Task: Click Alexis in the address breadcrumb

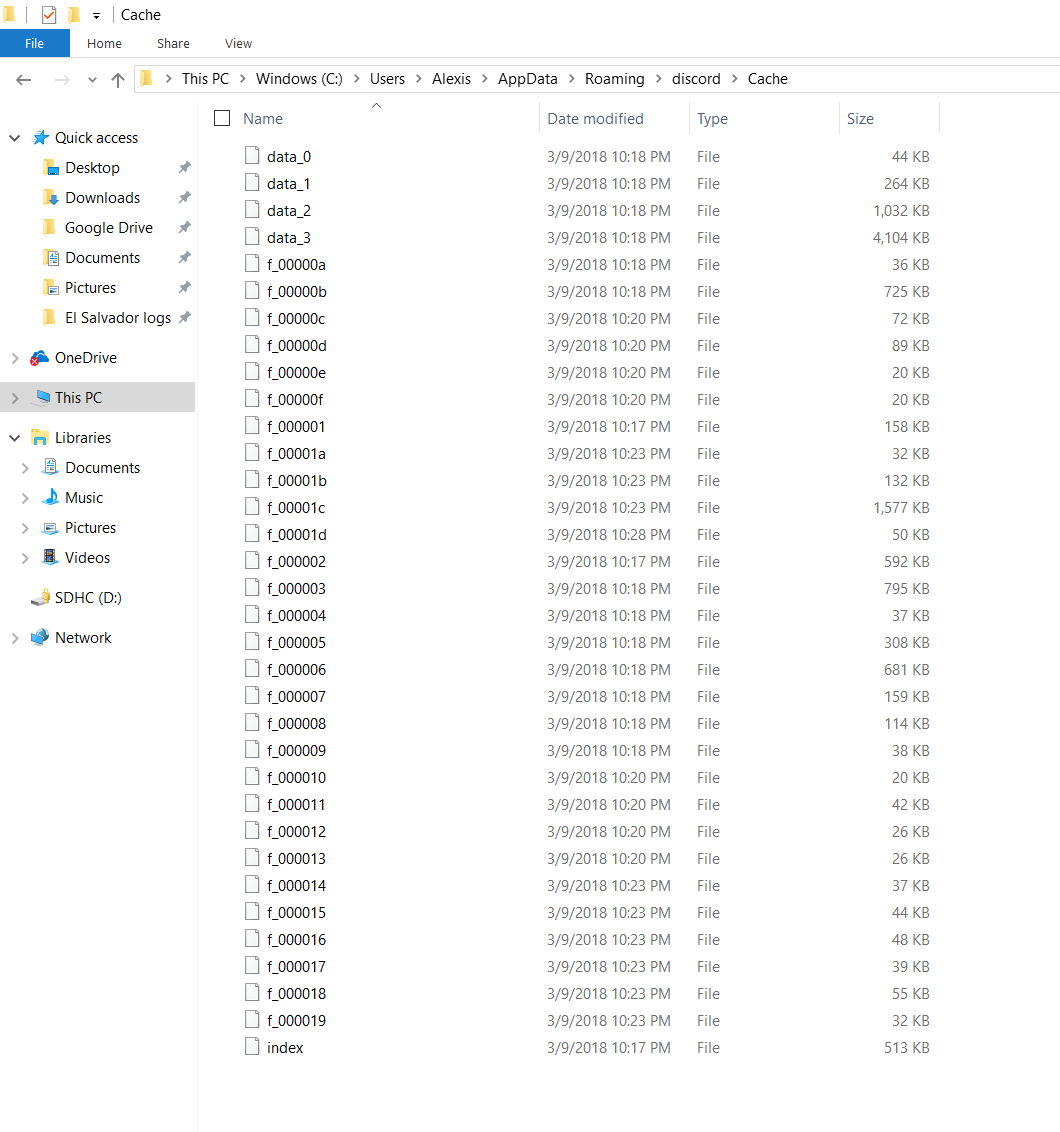Action: tap(451, 79)
